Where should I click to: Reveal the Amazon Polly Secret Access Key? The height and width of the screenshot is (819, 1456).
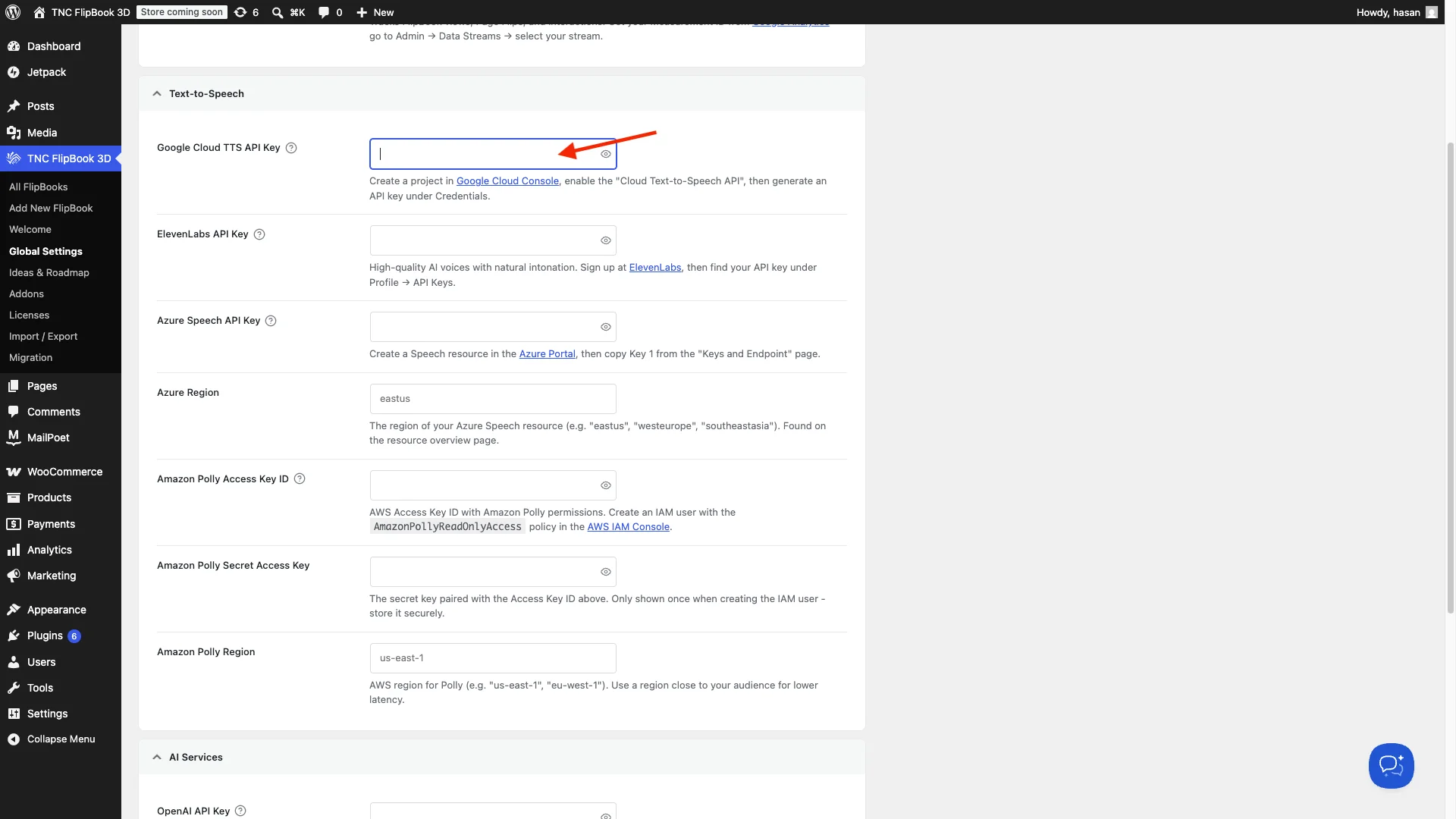[606, 572]
